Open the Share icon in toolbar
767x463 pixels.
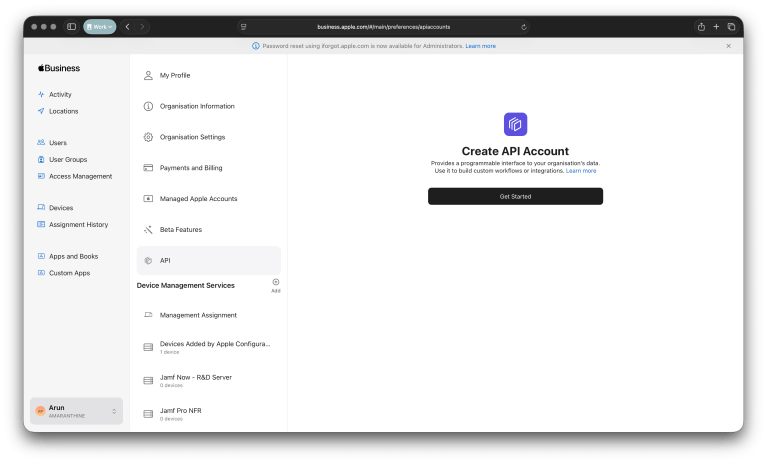(701, 27)
